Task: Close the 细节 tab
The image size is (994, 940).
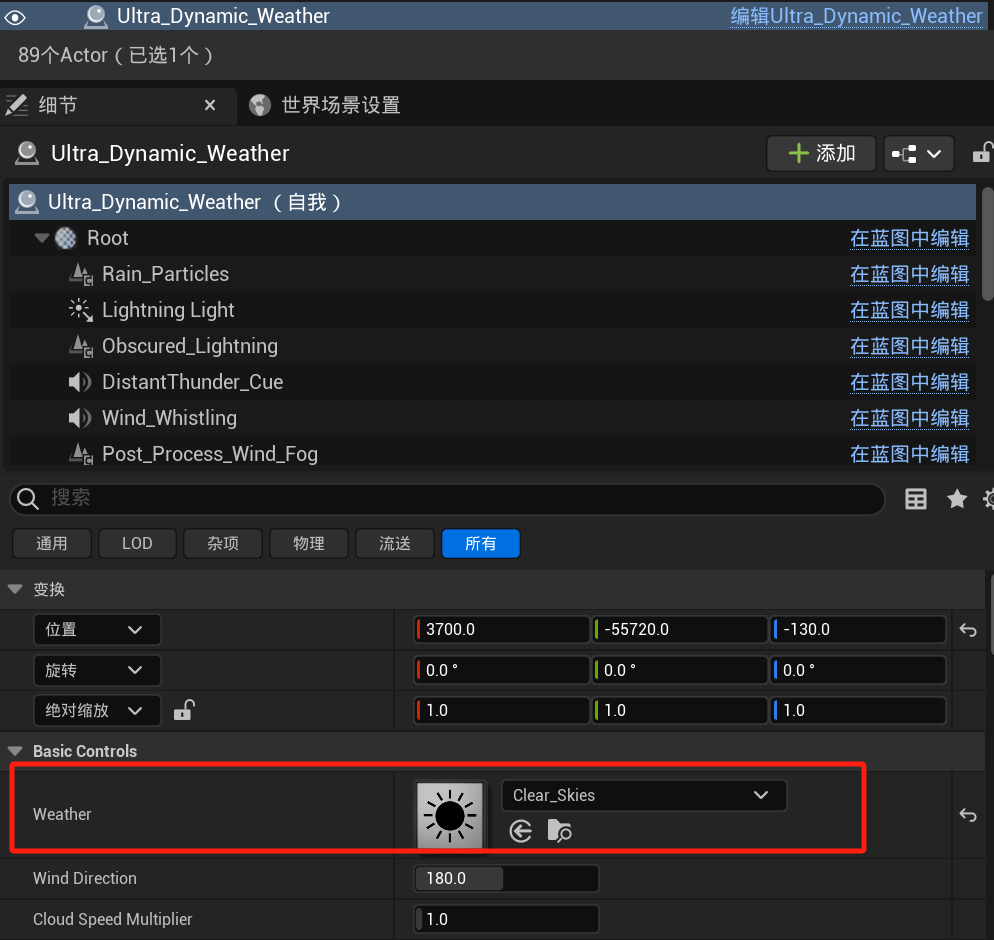Action: 210,105
